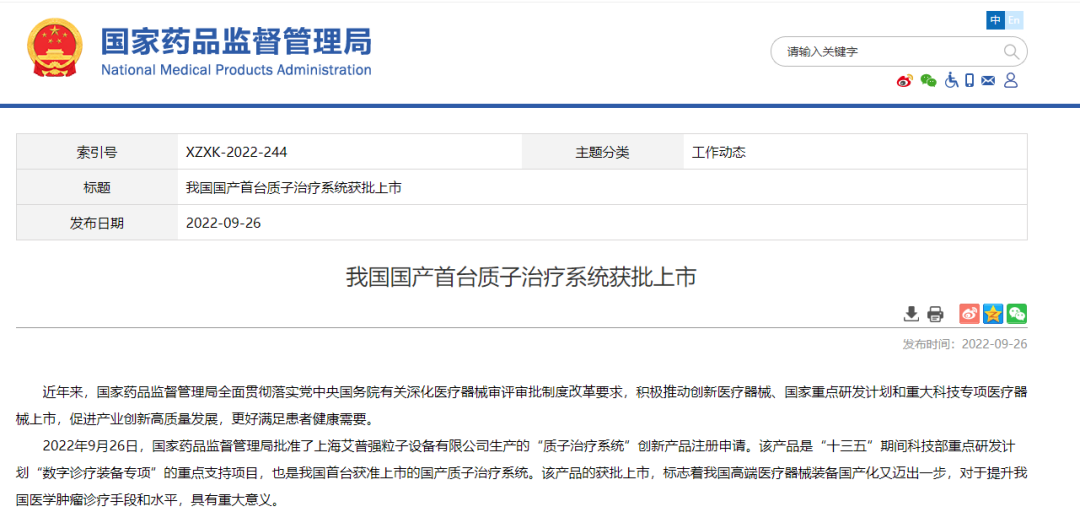Click the 国家药品监督管理局 site title
The height and width of the screenshot is (512, 1080).
coord(236,41)
